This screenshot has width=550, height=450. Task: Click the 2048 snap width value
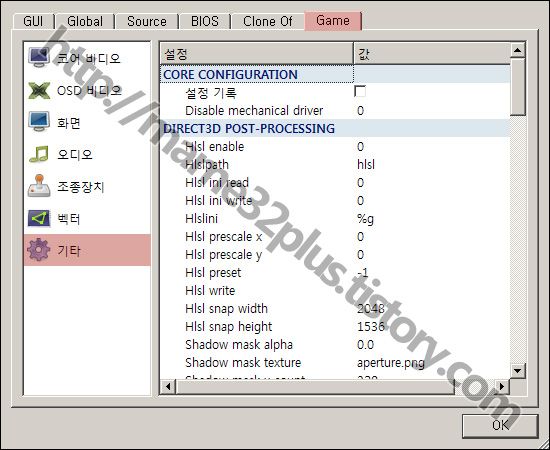coord(371,309)
